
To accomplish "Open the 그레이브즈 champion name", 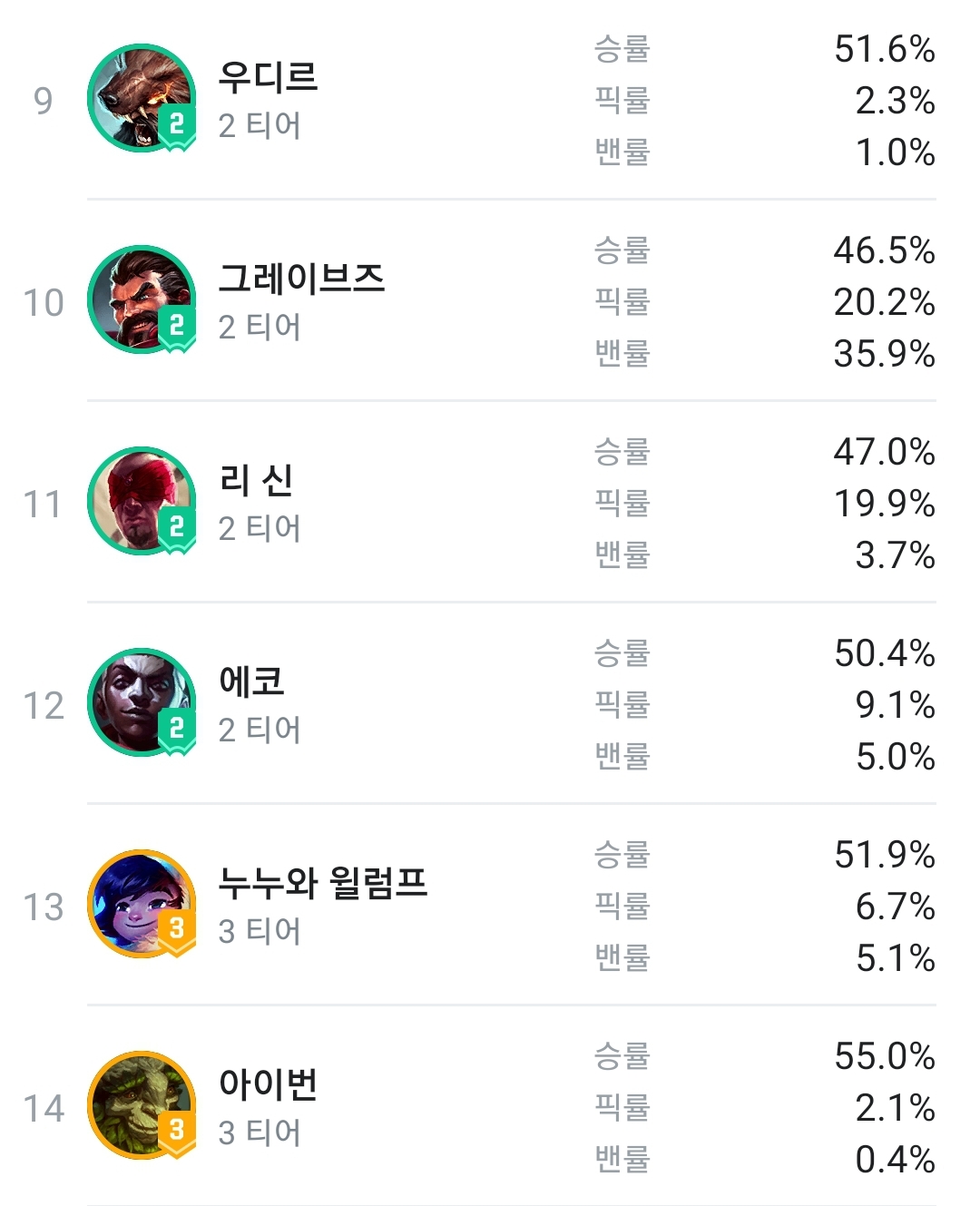I will [302, 279].
